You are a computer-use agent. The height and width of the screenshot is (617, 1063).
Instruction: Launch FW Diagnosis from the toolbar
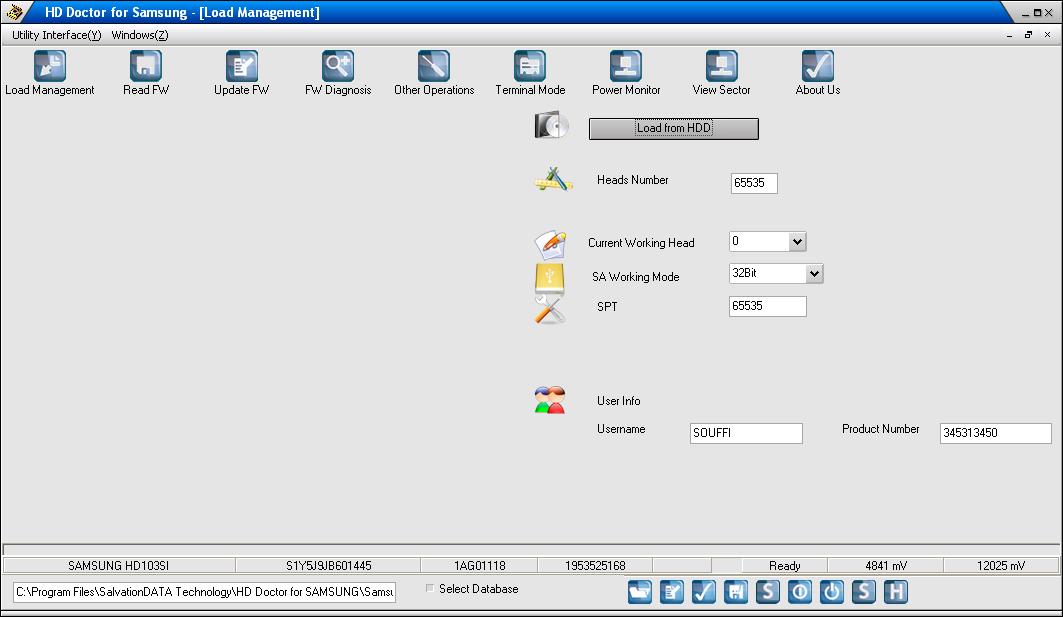pyautogui.click(x=338, y=66)
